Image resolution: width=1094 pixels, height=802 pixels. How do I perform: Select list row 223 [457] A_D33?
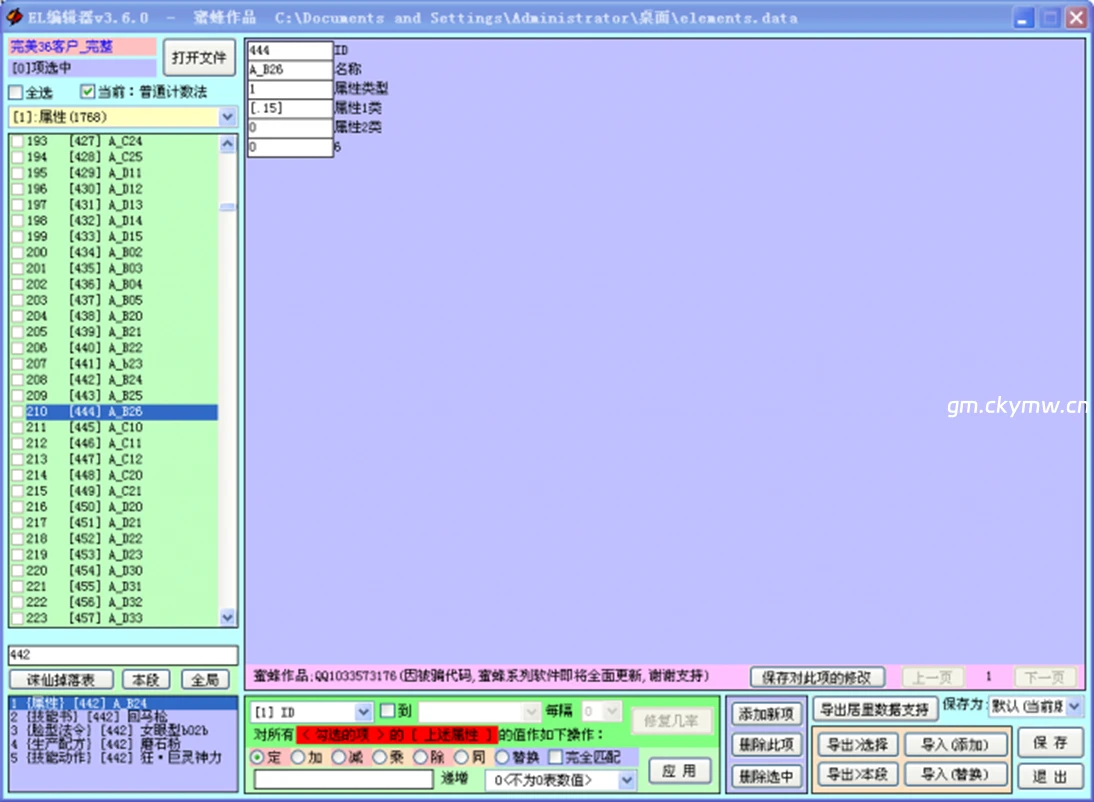[114, 618]
